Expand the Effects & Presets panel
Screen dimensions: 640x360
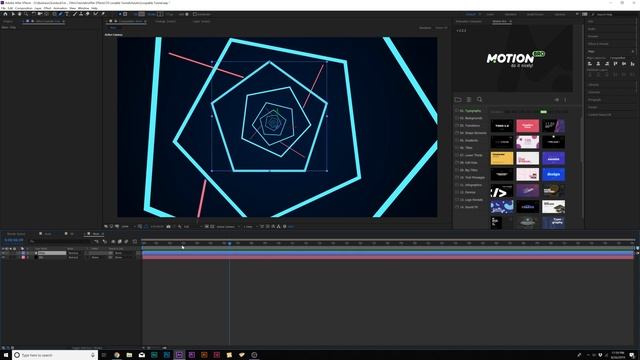(598, 44)
